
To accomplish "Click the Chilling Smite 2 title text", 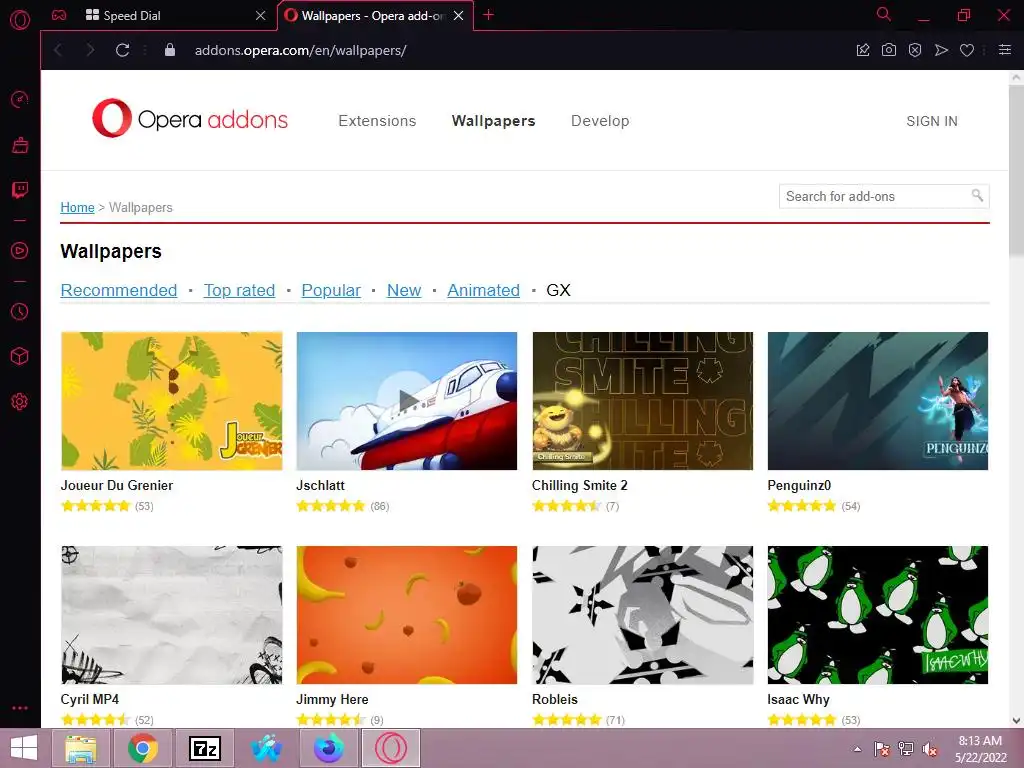I will (x=579, y=485).
